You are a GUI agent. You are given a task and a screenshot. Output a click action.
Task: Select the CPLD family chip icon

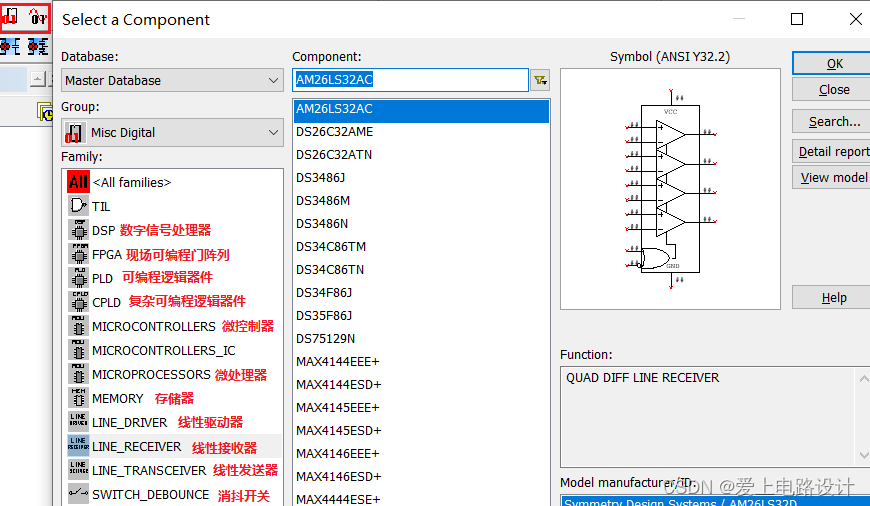pyautogui.click(x=78, y=302)
